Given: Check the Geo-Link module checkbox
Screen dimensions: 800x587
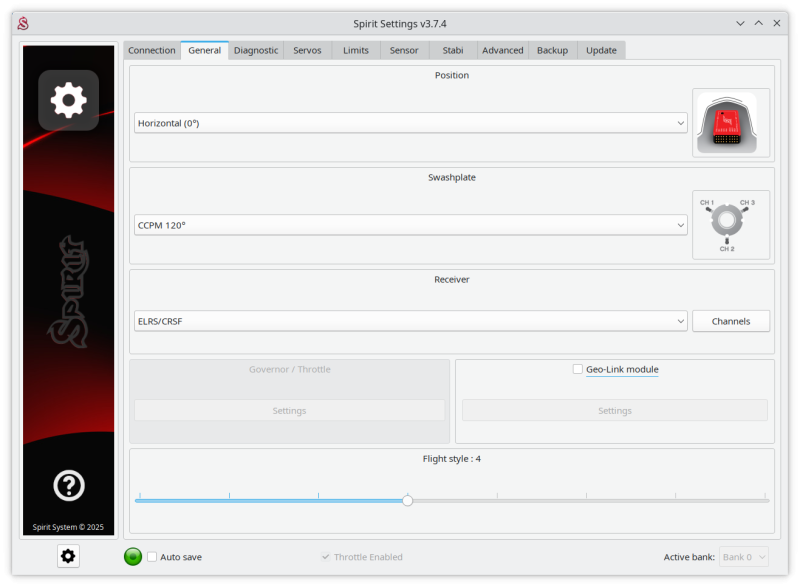Looking at the screenshot, I should (x=576, y=369).
